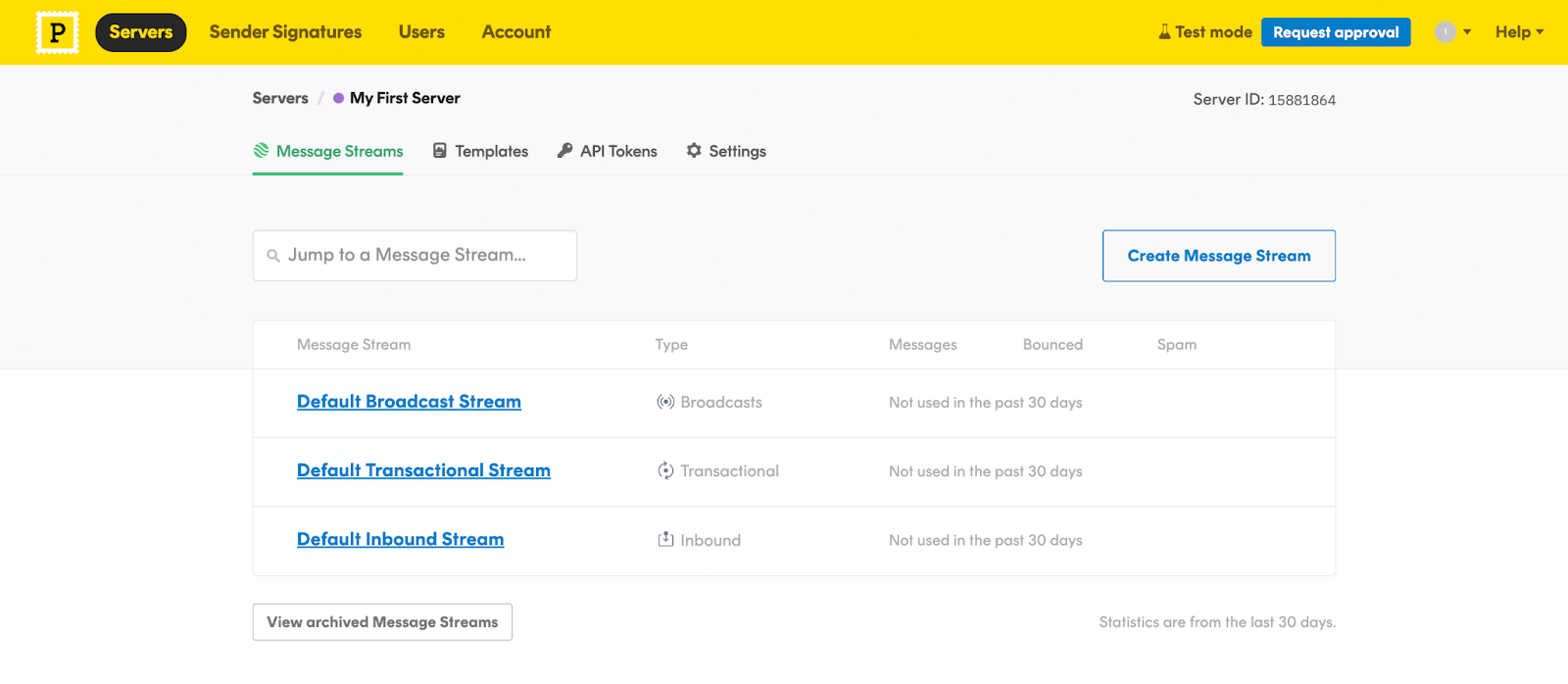This screenshot has width=1568, height=684.
Task: Click the purple server color dot
Action: point(338,98)
